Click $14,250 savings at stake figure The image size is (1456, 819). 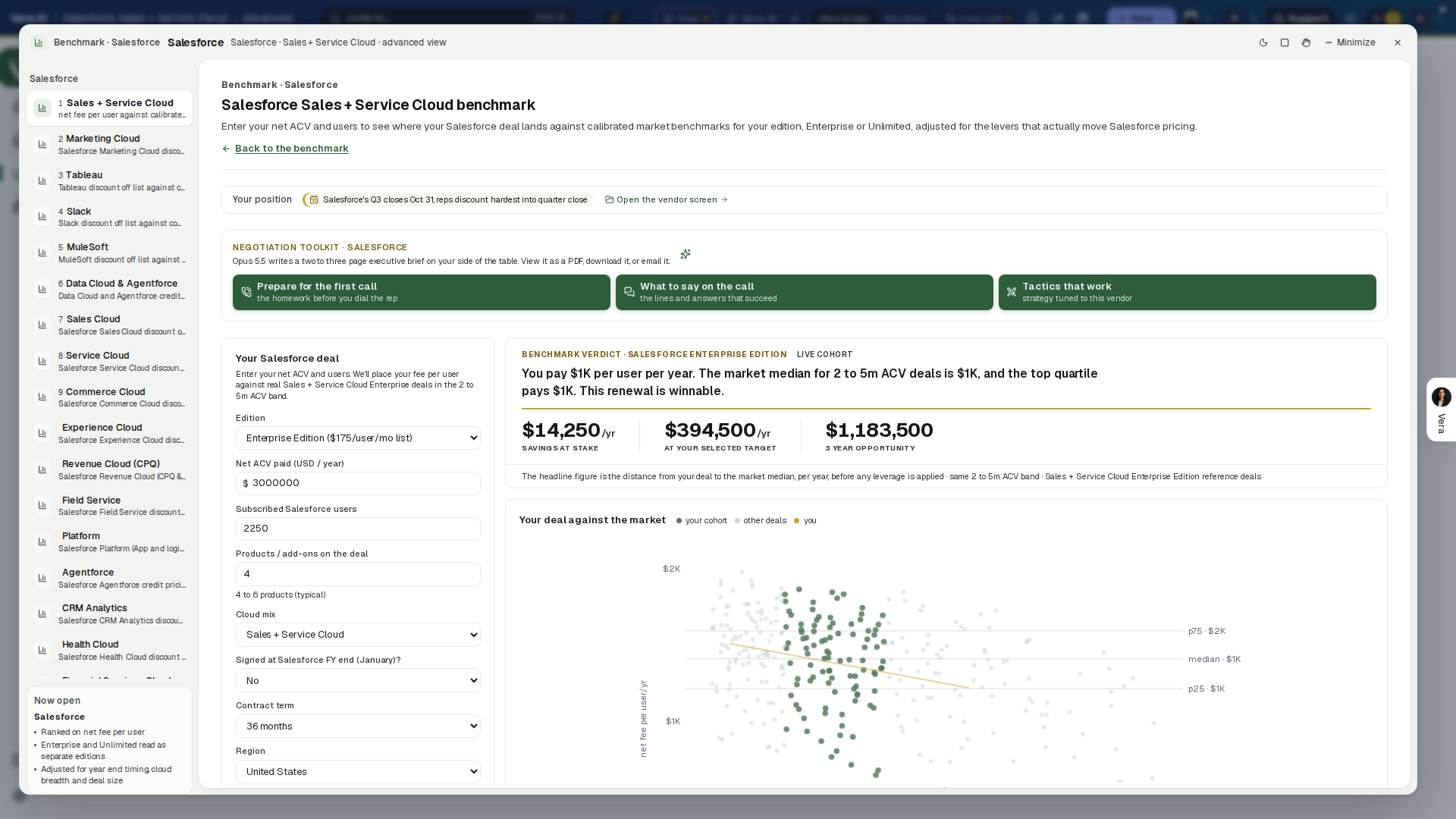(x=568, y=431)
